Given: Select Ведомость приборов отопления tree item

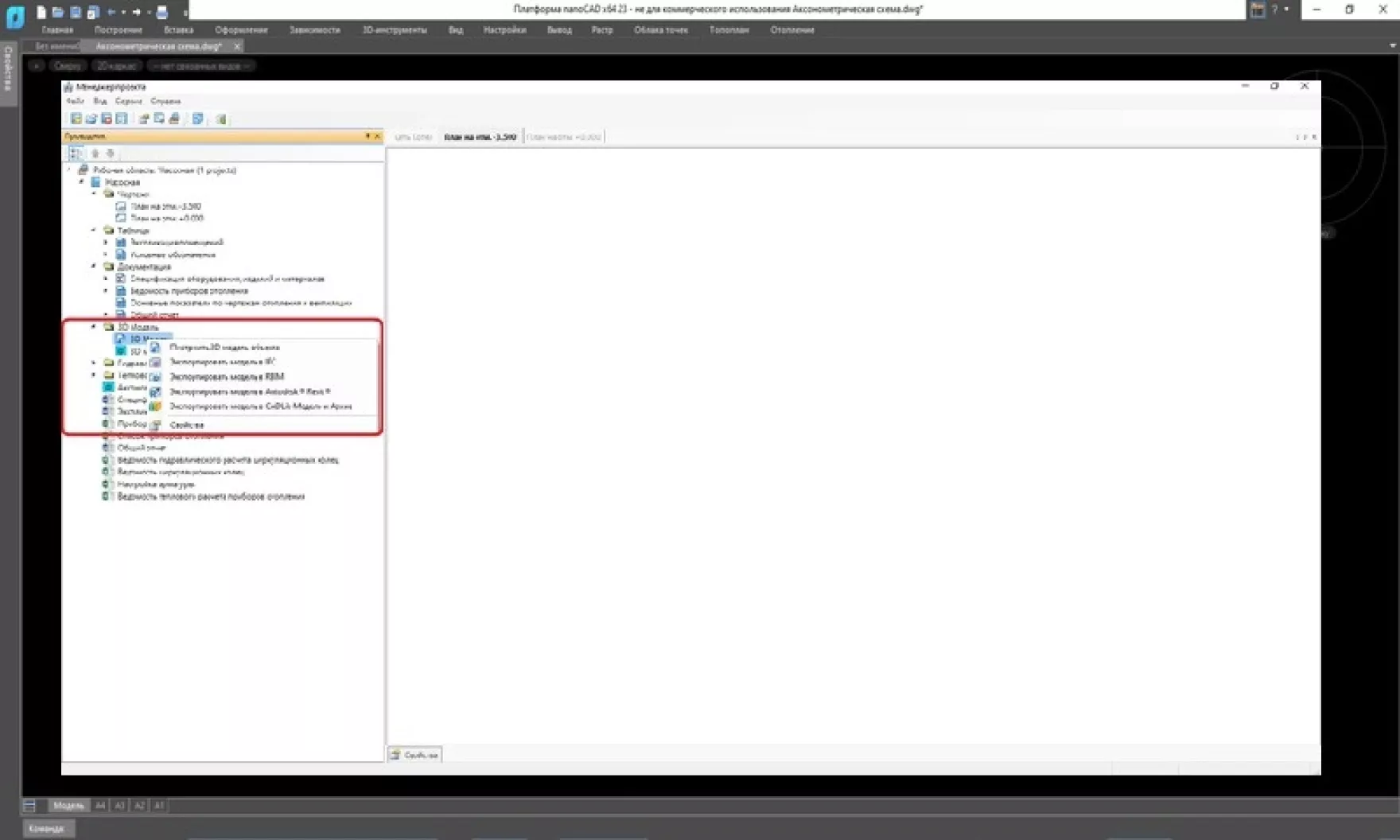Looking at the screenshot, I should point(189,291).
